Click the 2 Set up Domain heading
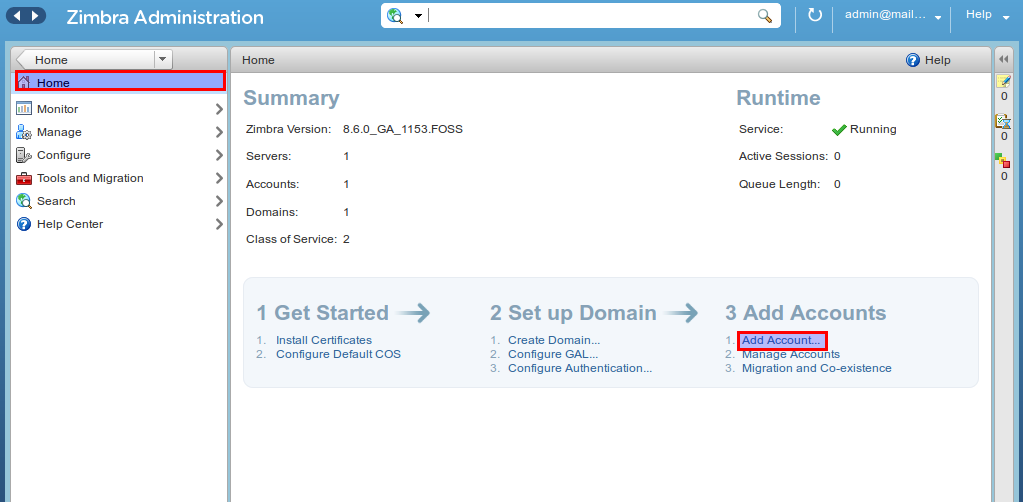This screenshot has width=1023, height=502. [573, 313]
